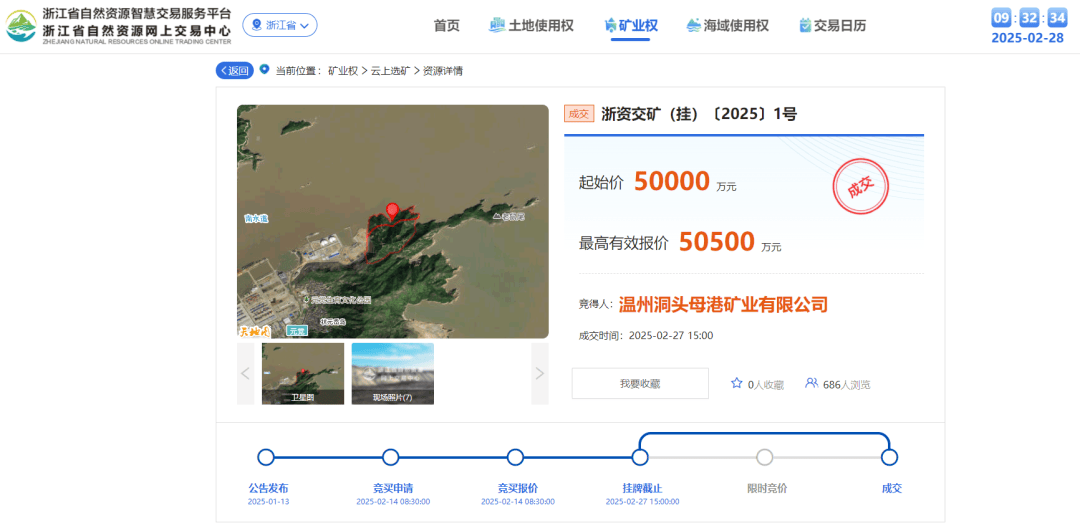Click the 公告发布 date 2025-01-13
1080x523 pixels.
point(269,502)
